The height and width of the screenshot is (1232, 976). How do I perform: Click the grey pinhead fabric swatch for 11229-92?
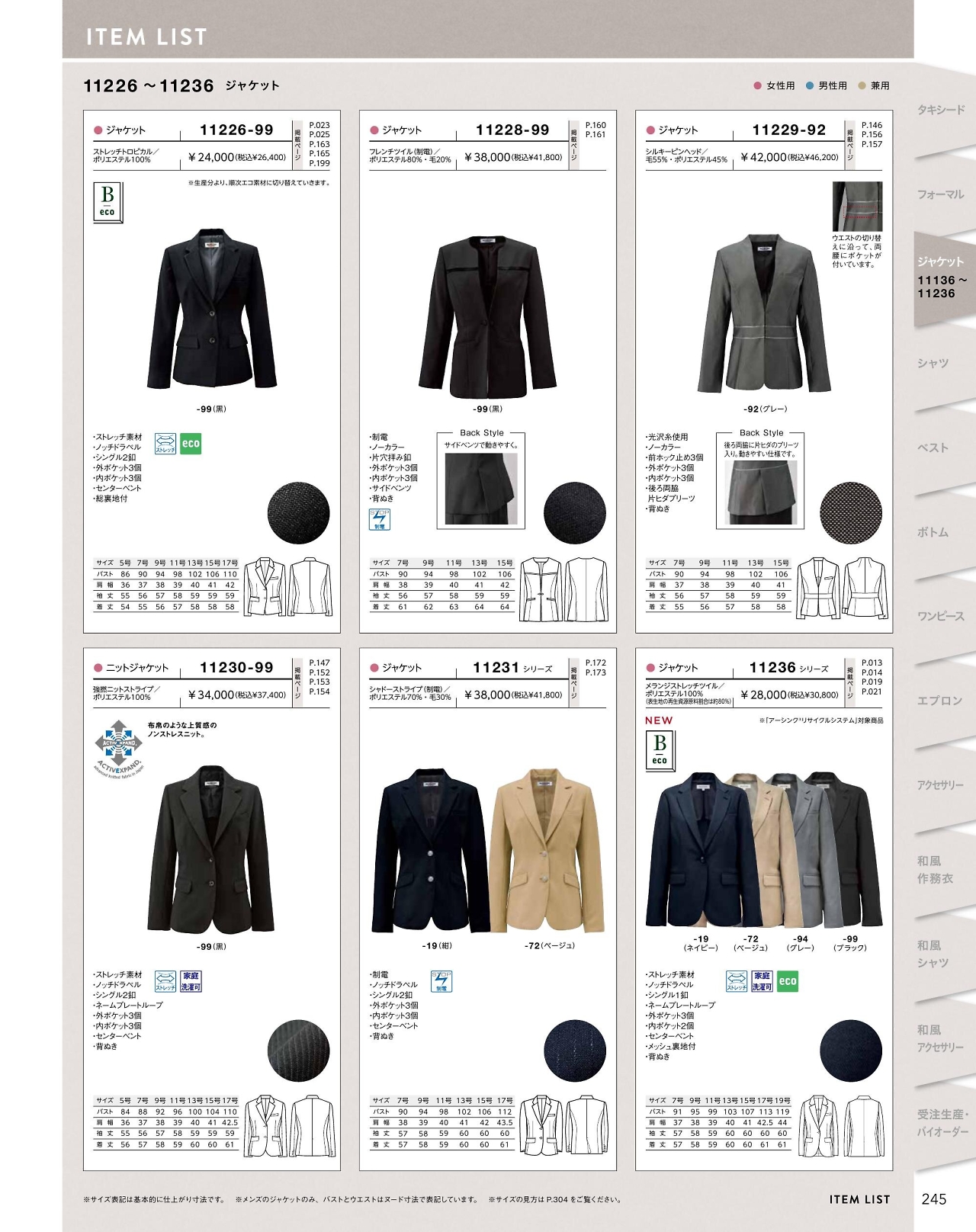pos(851,512)
